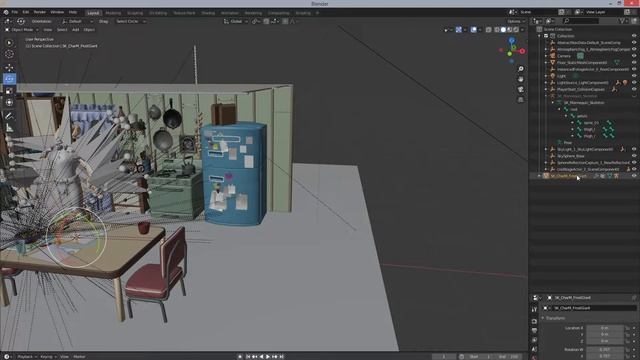This screenshot has height=360, width=640.
Task: Jump to the timeline start frame button
Action: (x=248, y=357)
